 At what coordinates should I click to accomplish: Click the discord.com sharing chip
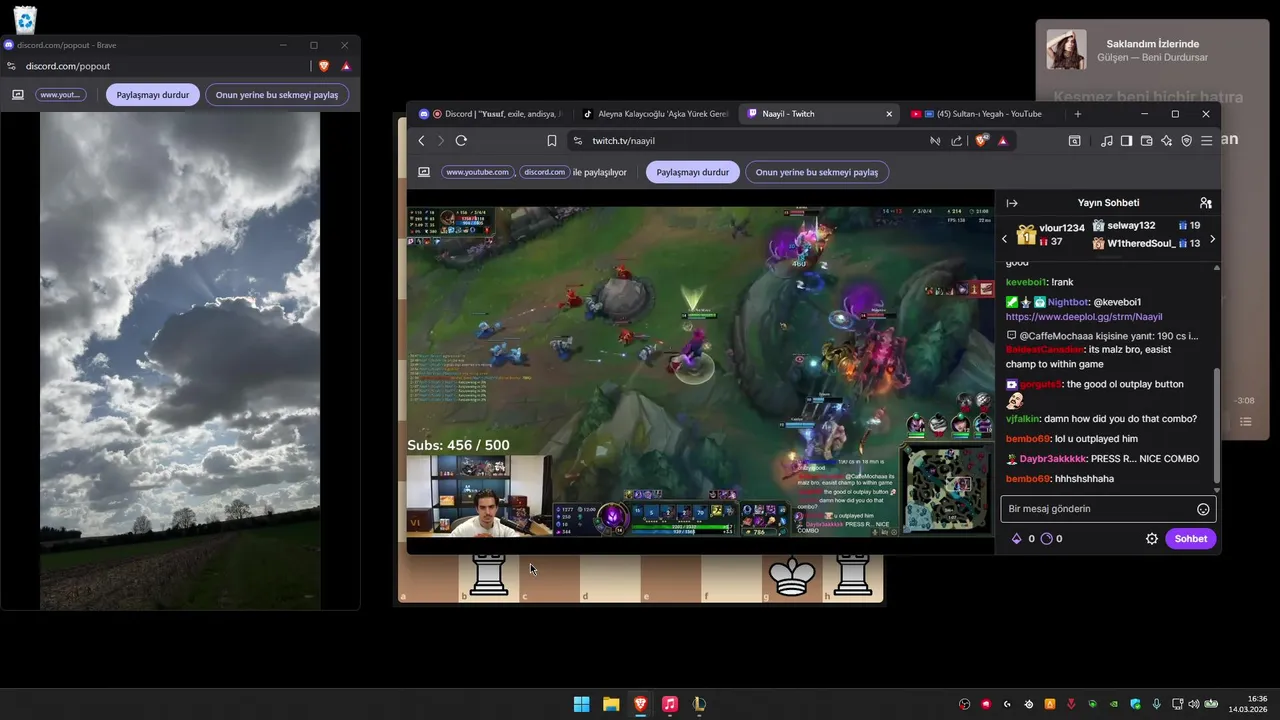click(x=544, y=172)
